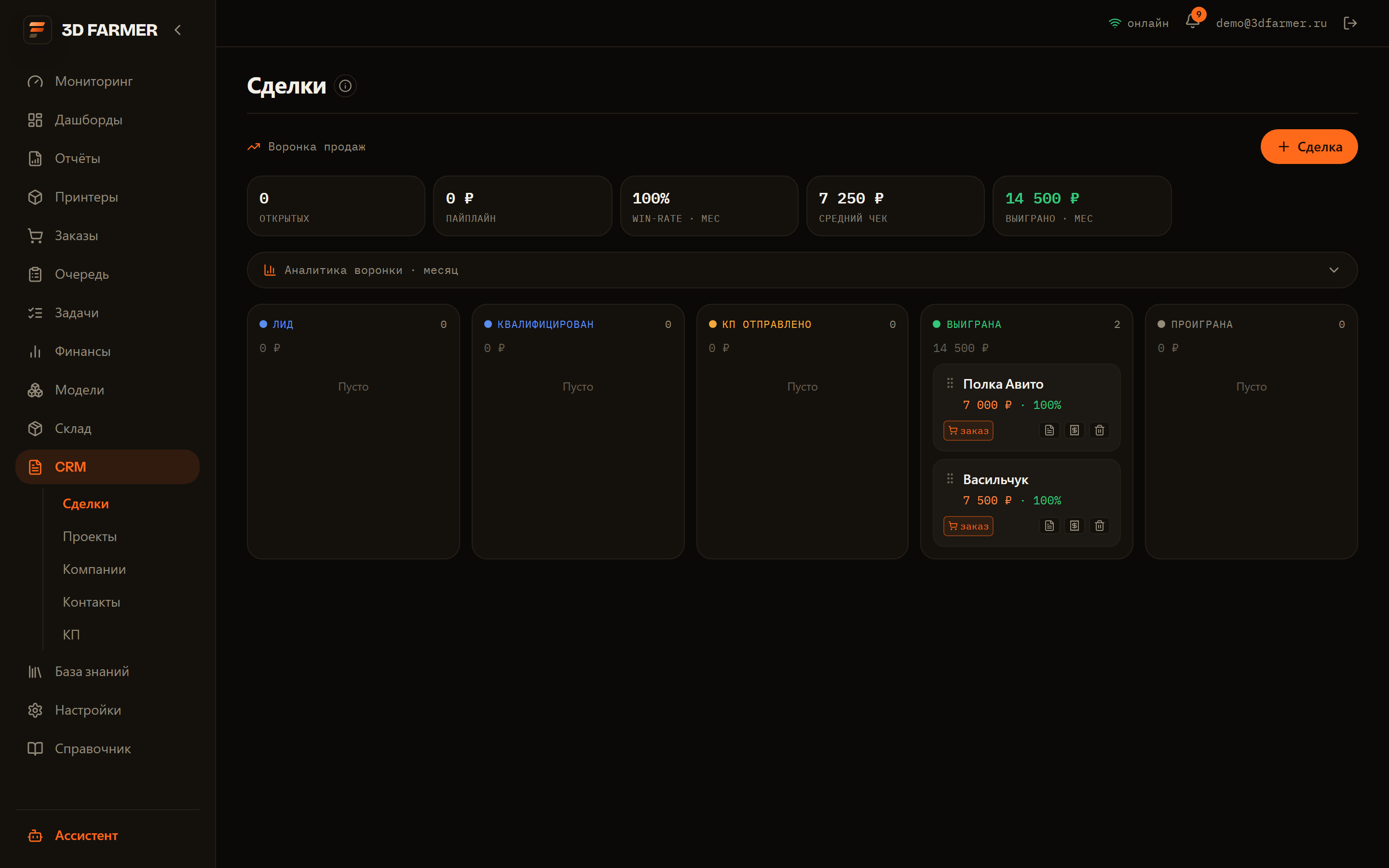Open info icon next to Сделки title
Screen dimensions: 1389x868
345,86
